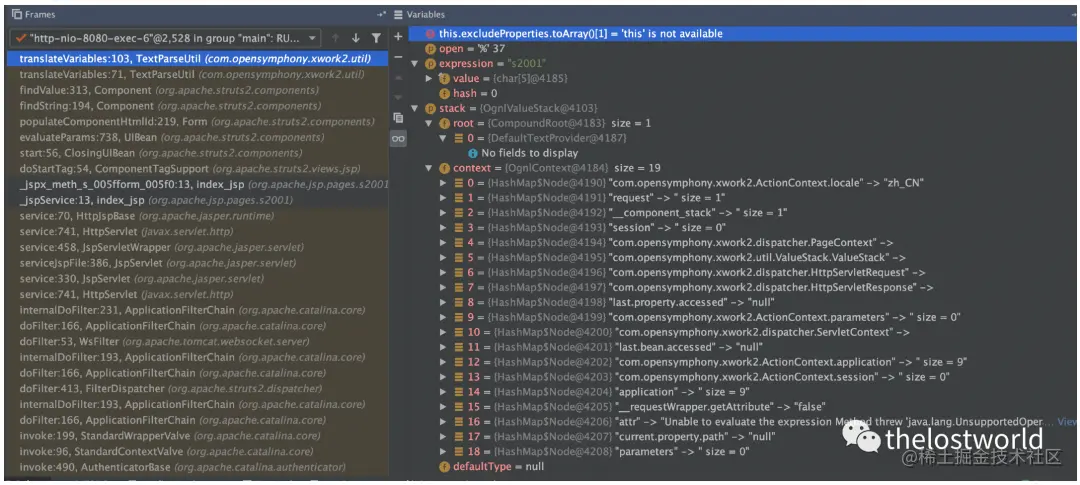Click the 'p' parameter icon beside open
This screenshot has height=485, width=1080.
point(430,49)
